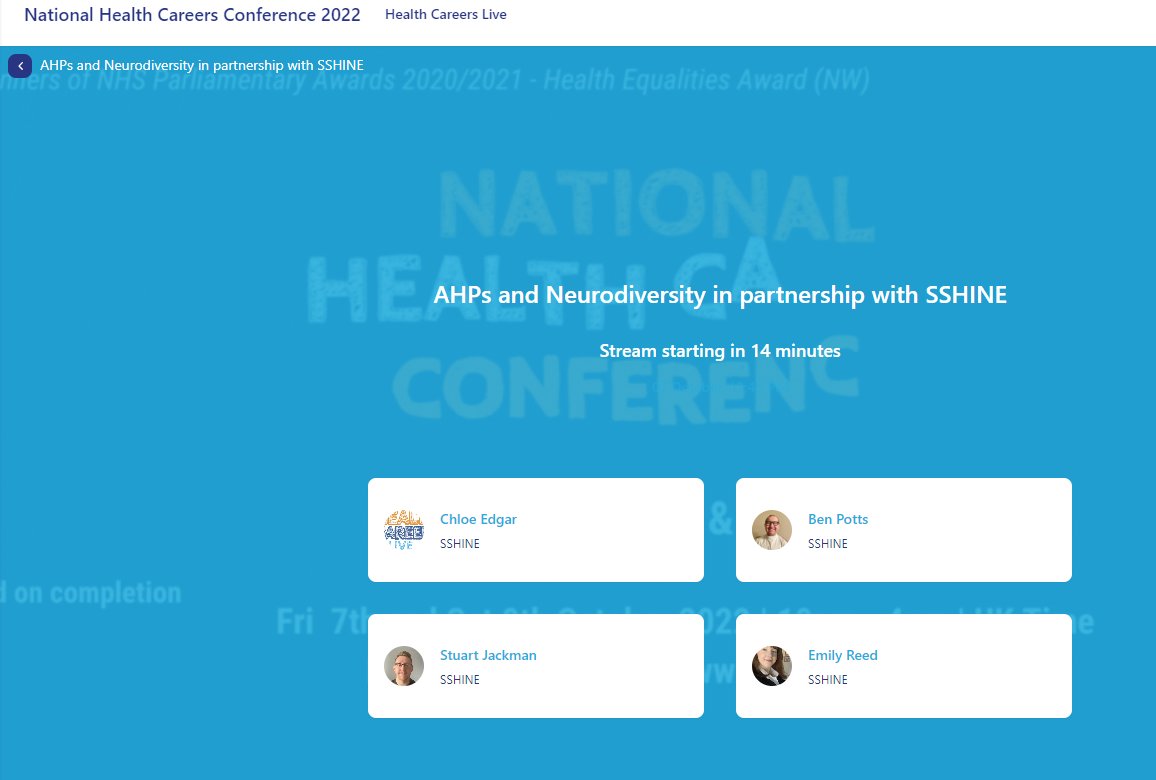The width and height of the screenshot is (1156, 780).
Task: Click SSHINE label under Emily Reed
Action: (827, 679)
